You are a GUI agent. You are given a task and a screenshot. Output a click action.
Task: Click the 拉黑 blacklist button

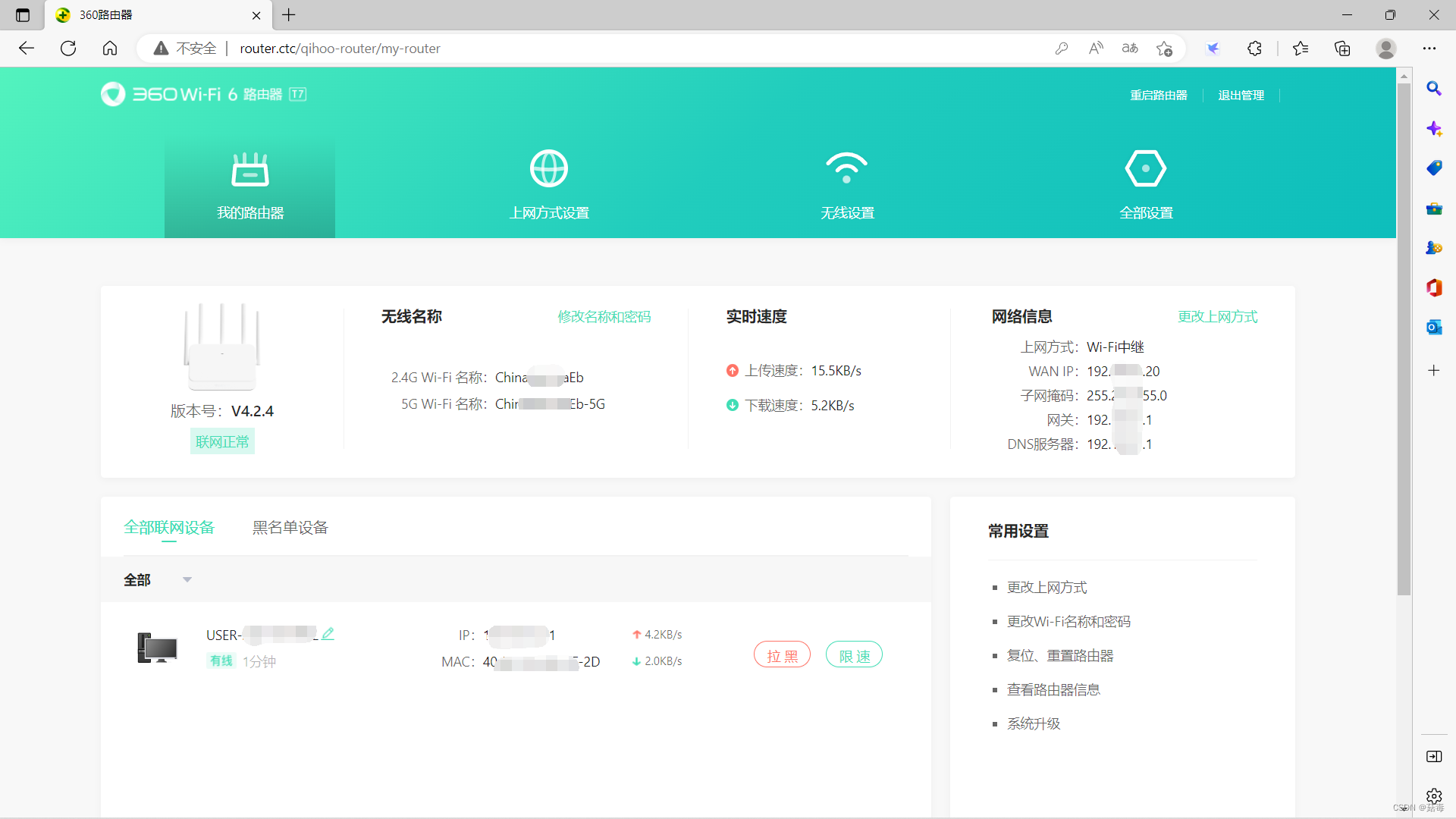pyautogui.click(x=782, y=655)
